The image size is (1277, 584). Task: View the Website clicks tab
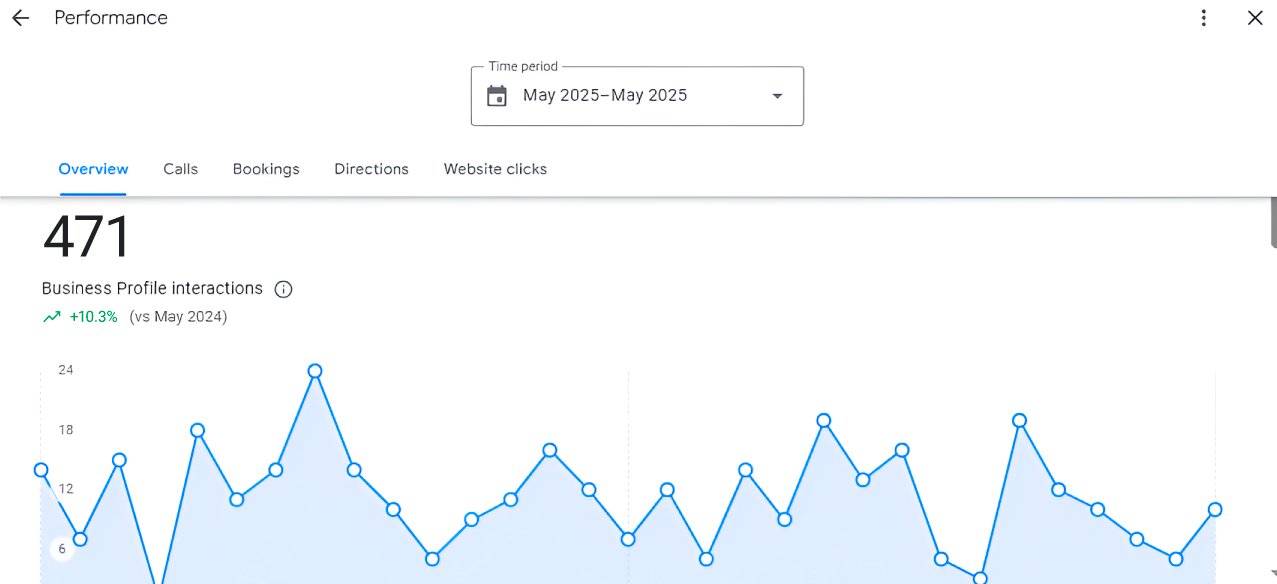495,169
